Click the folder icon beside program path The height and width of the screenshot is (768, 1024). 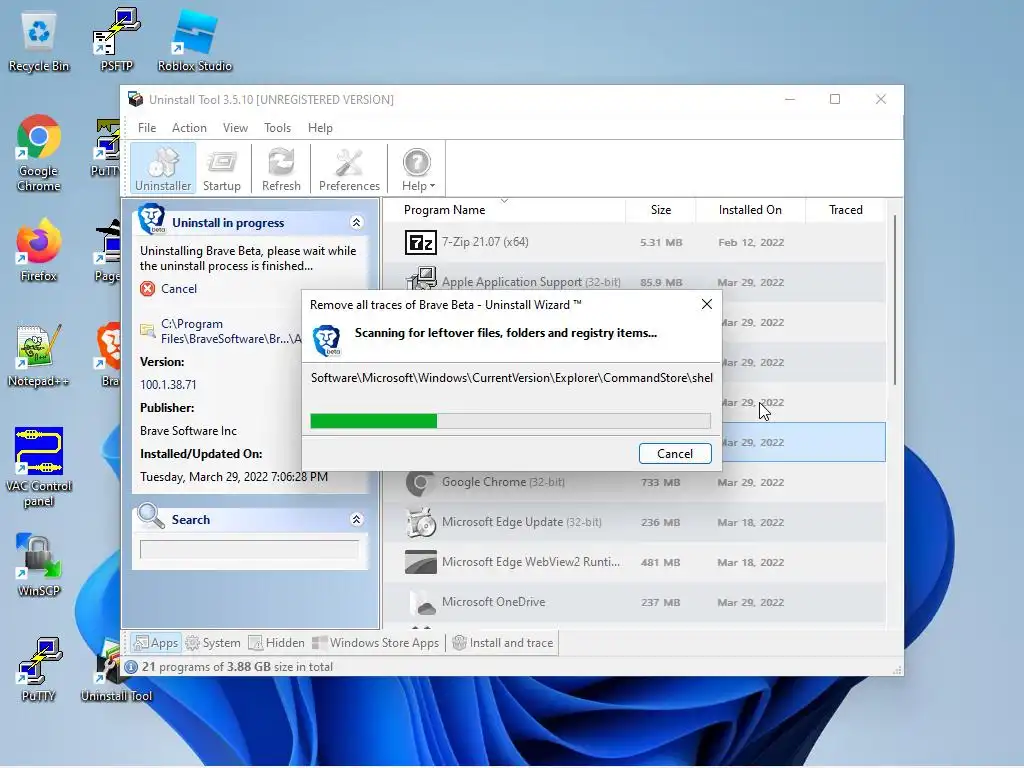[148, 330]
